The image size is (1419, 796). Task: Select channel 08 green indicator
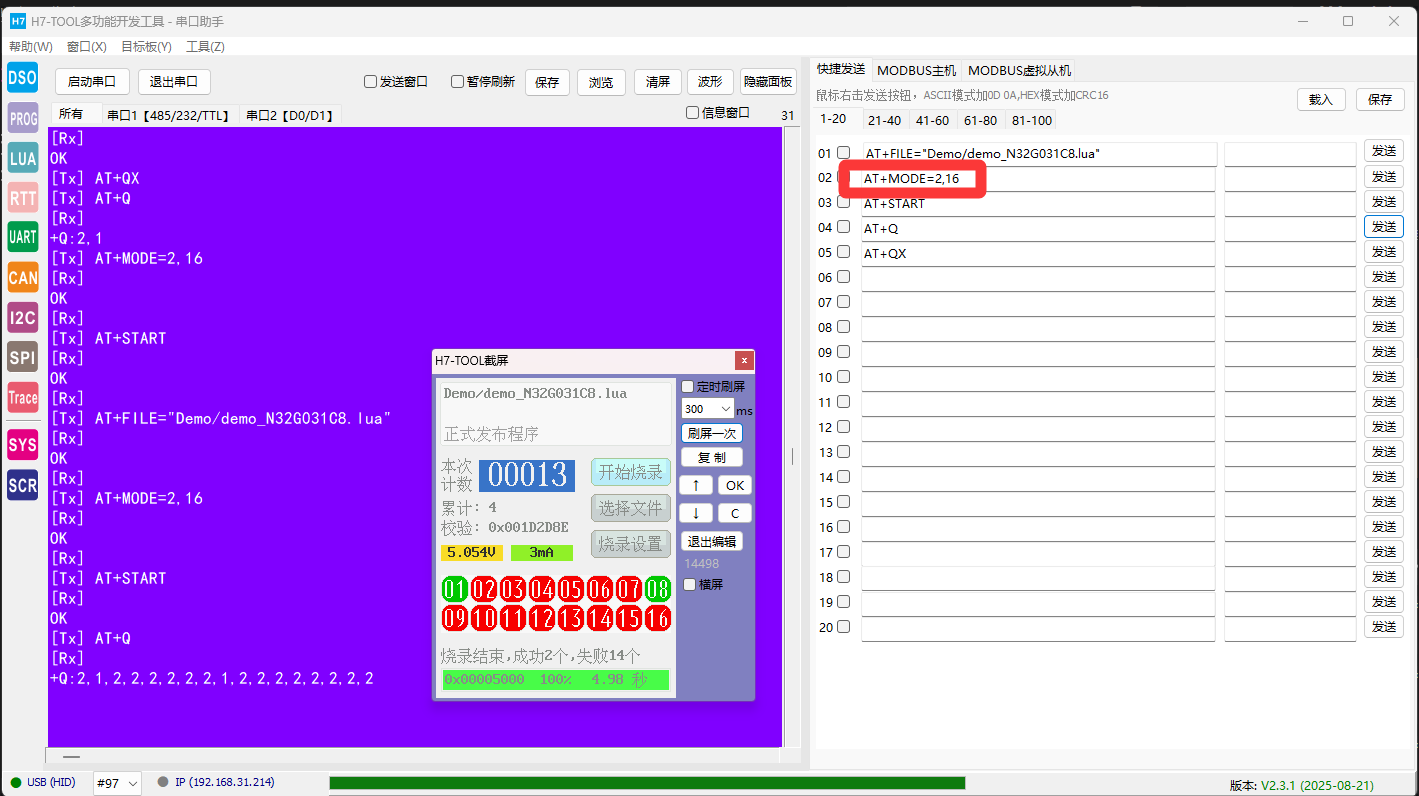658,589
